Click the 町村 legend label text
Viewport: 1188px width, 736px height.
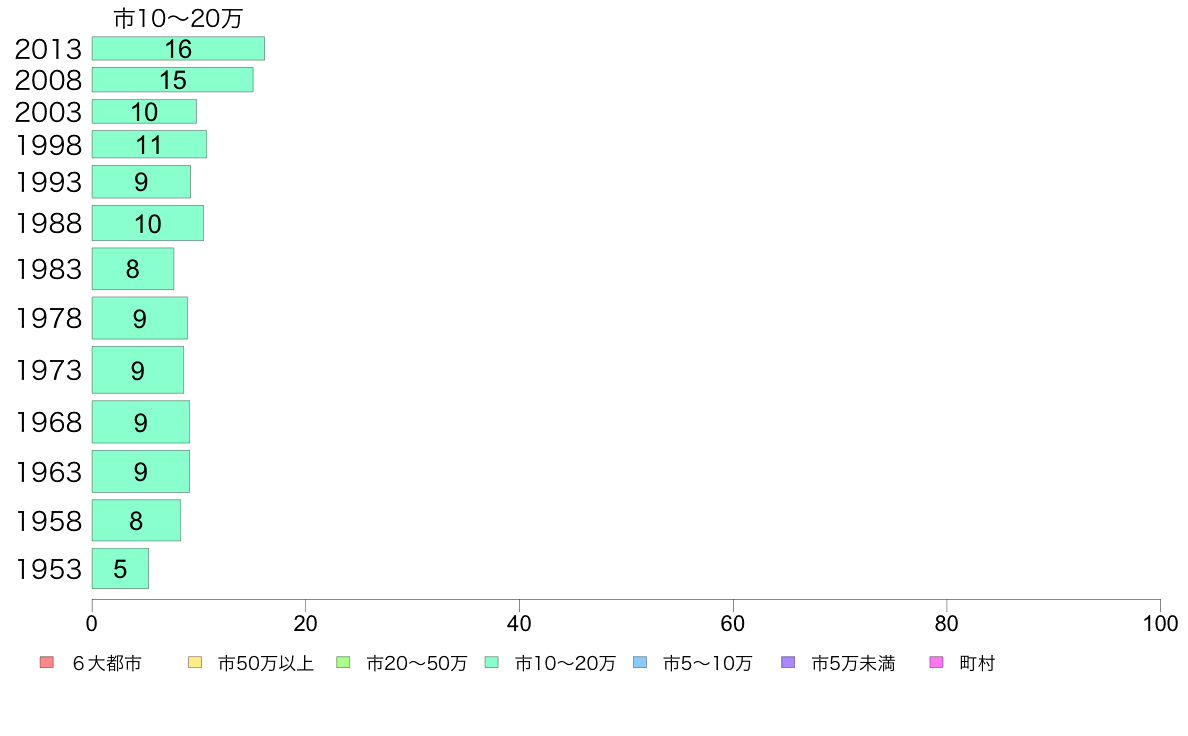(x=977, y=663)
